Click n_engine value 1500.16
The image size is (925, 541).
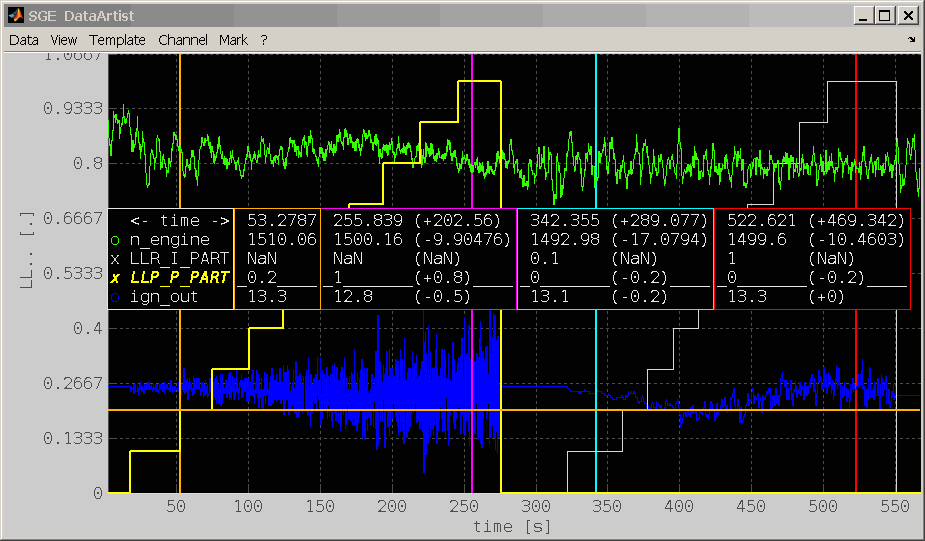[368, 240]
